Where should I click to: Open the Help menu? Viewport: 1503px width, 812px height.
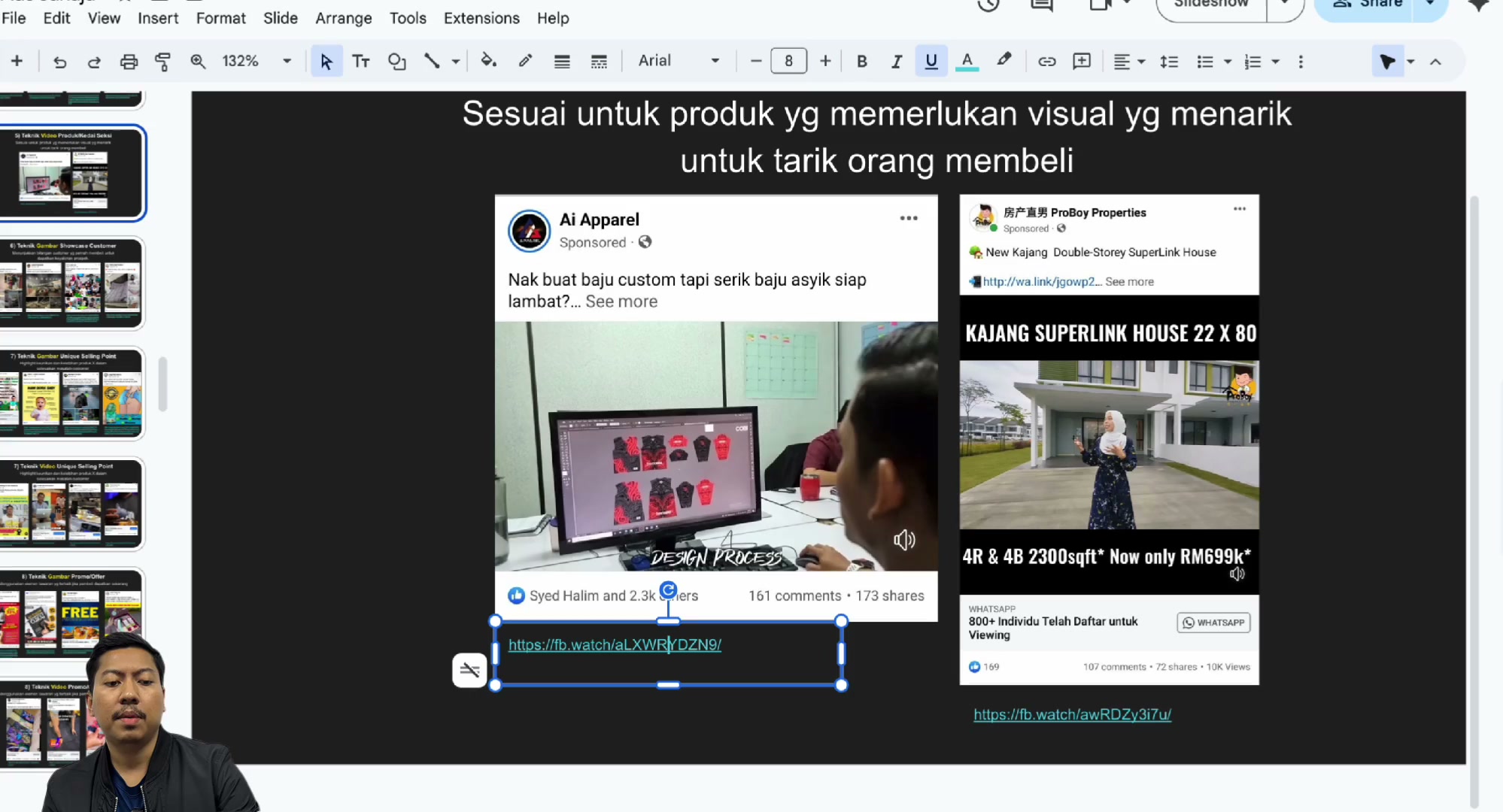pos(553,18)
